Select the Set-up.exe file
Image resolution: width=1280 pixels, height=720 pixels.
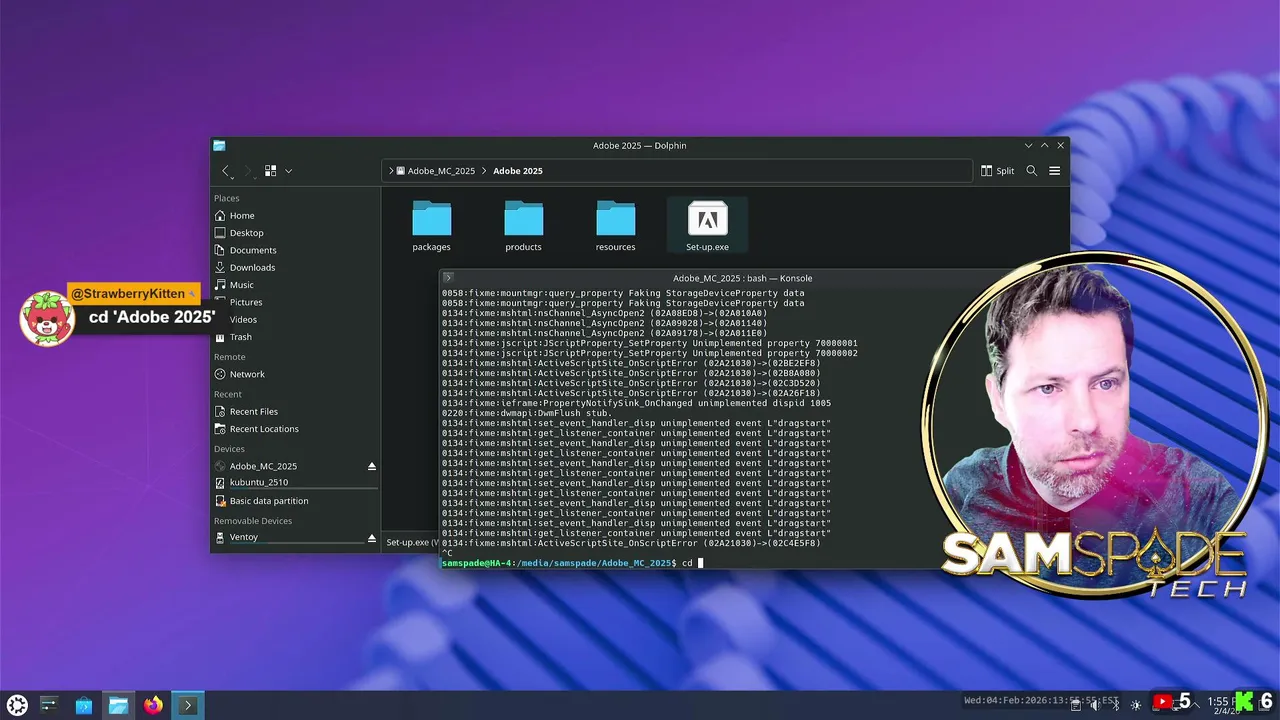click(x=707, y=226)
